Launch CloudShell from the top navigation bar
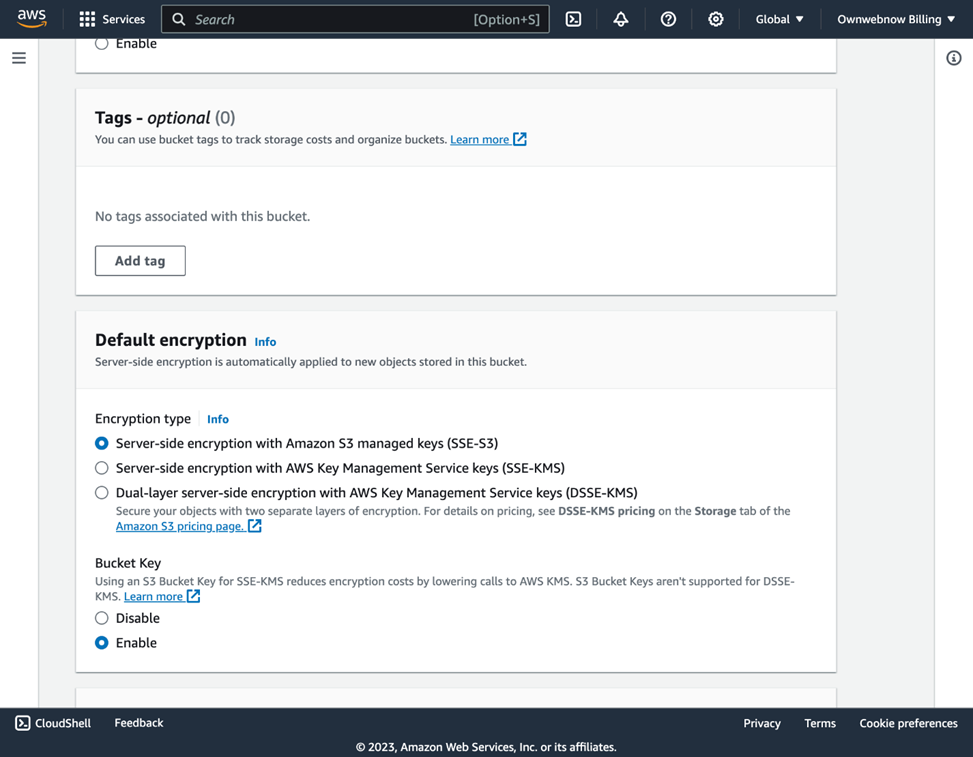973x757 pixels. [x=573, y=19]
